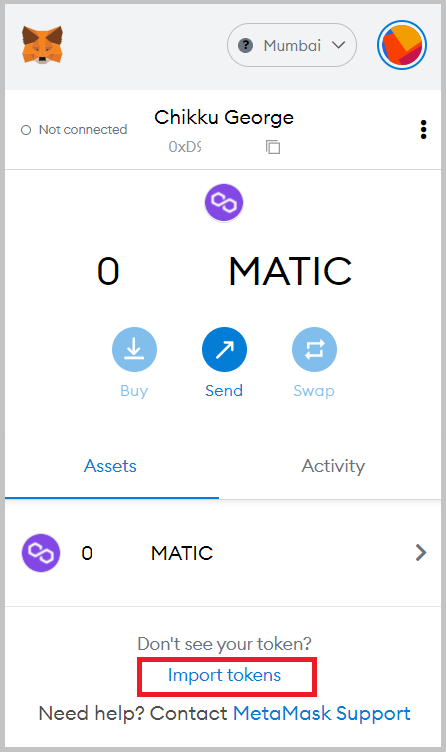Switch to the Activity tab
Screen dimensions: 446x752
[333, 466]
